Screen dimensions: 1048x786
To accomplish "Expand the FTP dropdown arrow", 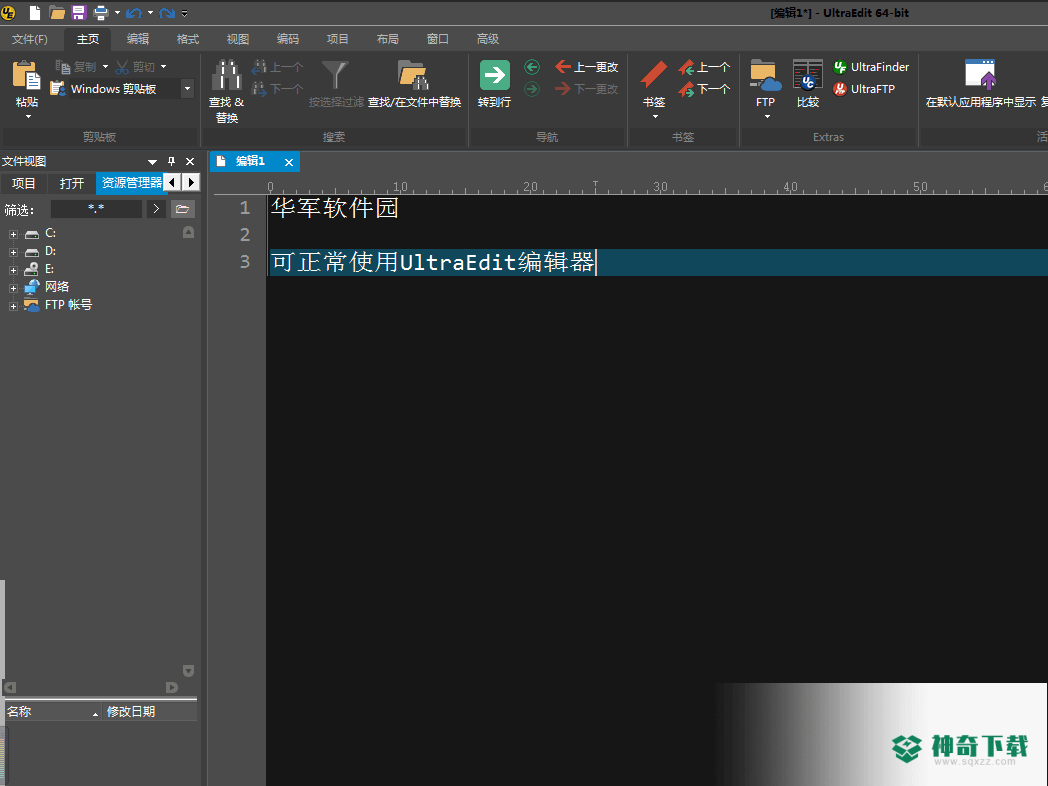I will coord(767,117).
